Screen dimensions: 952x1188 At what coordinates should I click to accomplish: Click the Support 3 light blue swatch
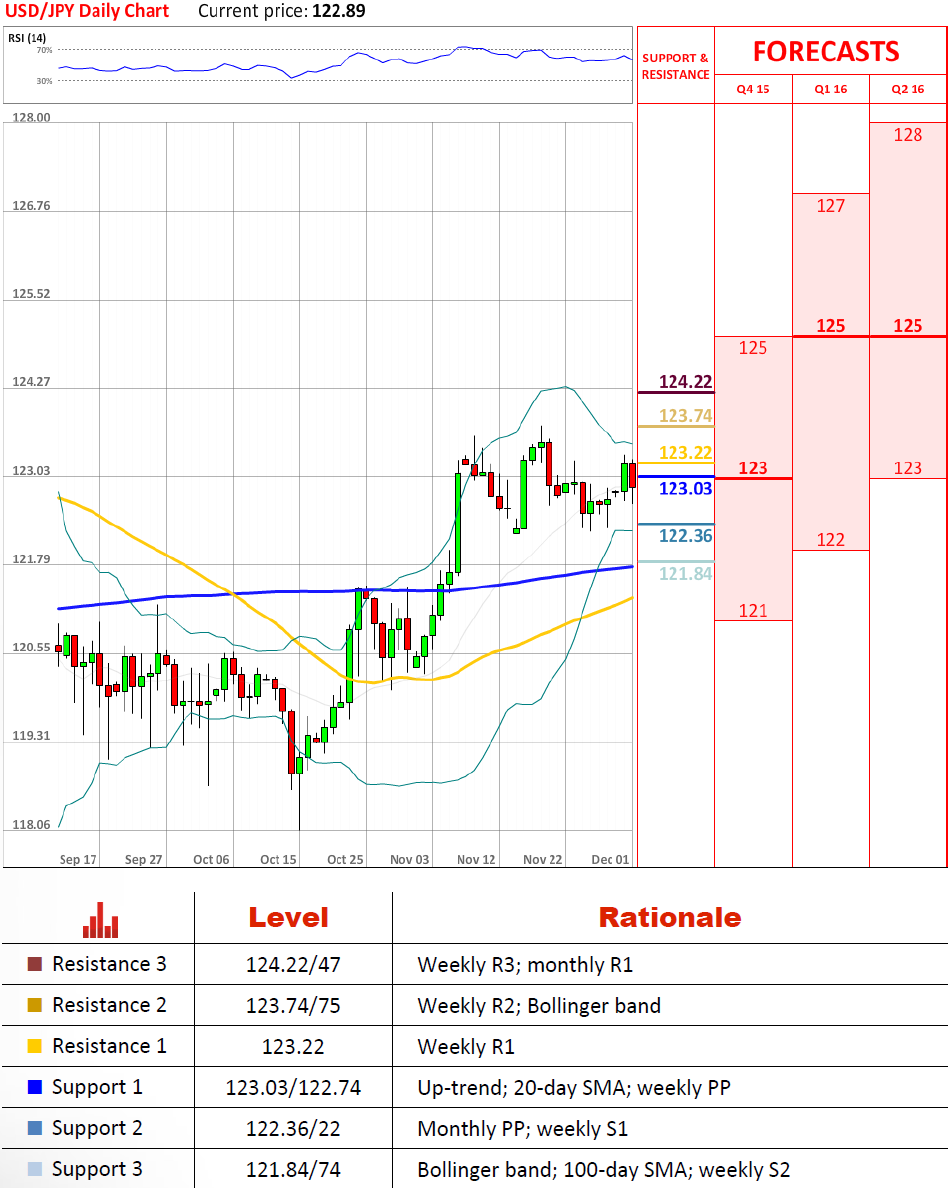pos(35,1170)
